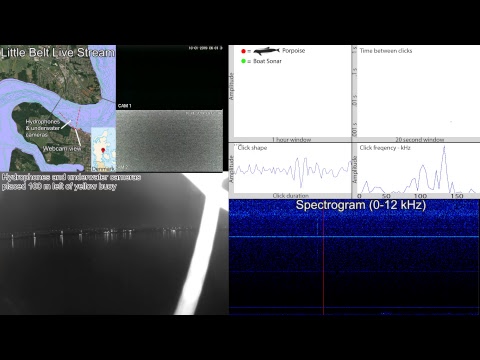The image size is (480, 360).
Task: Click the "Porpoise" legend label
Action: coord(293,51)
